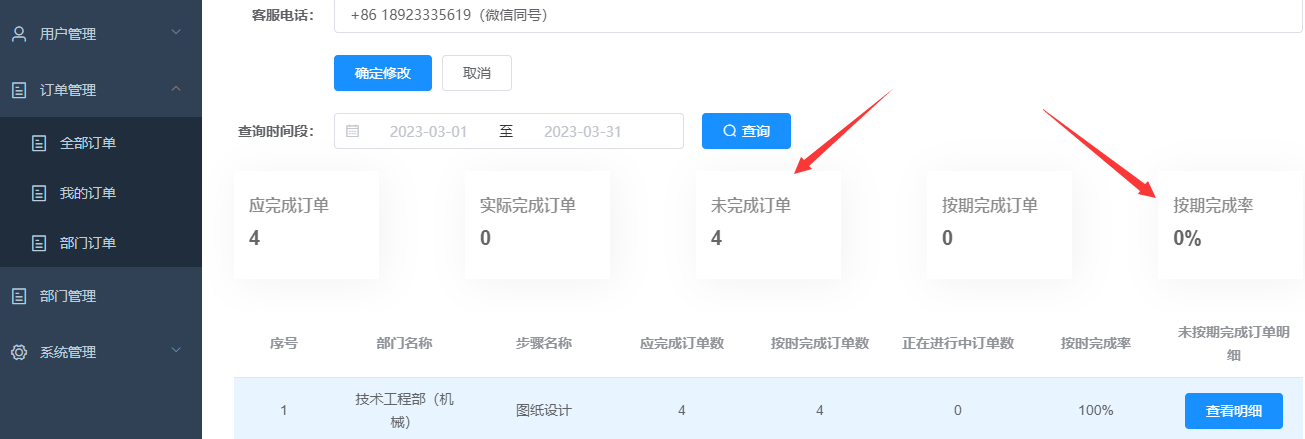
Task: Click the list icon beside 部门订单
Action: [x=39, y=242]
